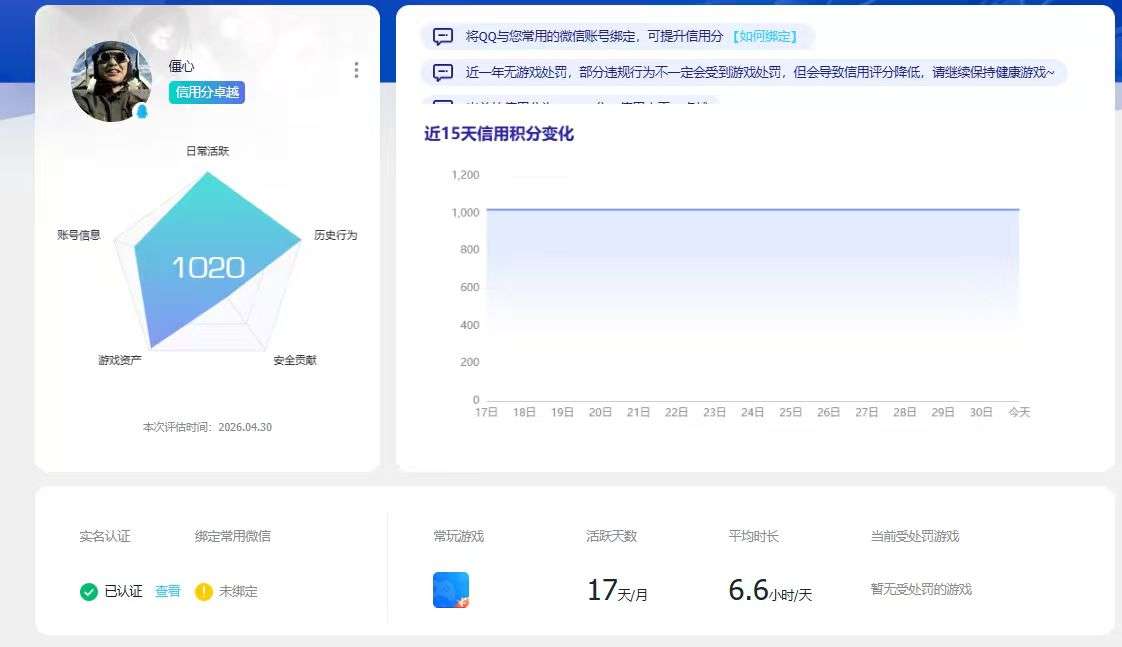Click the 日常活跃 radar label
The width and height of the screenshot is (1122, 647).
coord(208,151)
